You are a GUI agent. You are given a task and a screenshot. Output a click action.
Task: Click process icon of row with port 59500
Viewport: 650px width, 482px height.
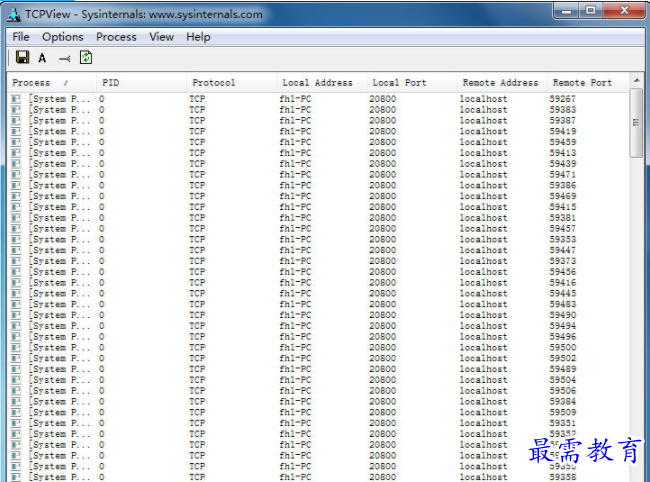point(16,347)
